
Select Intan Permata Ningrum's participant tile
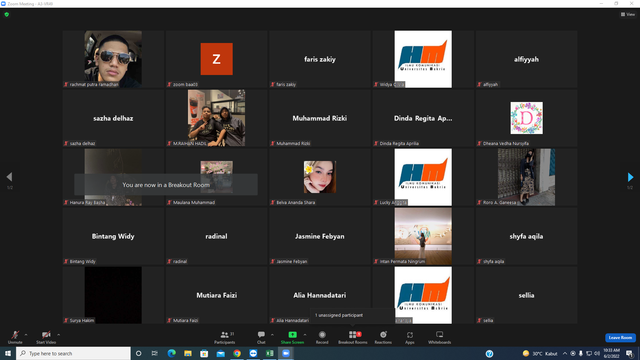(423, 236)
